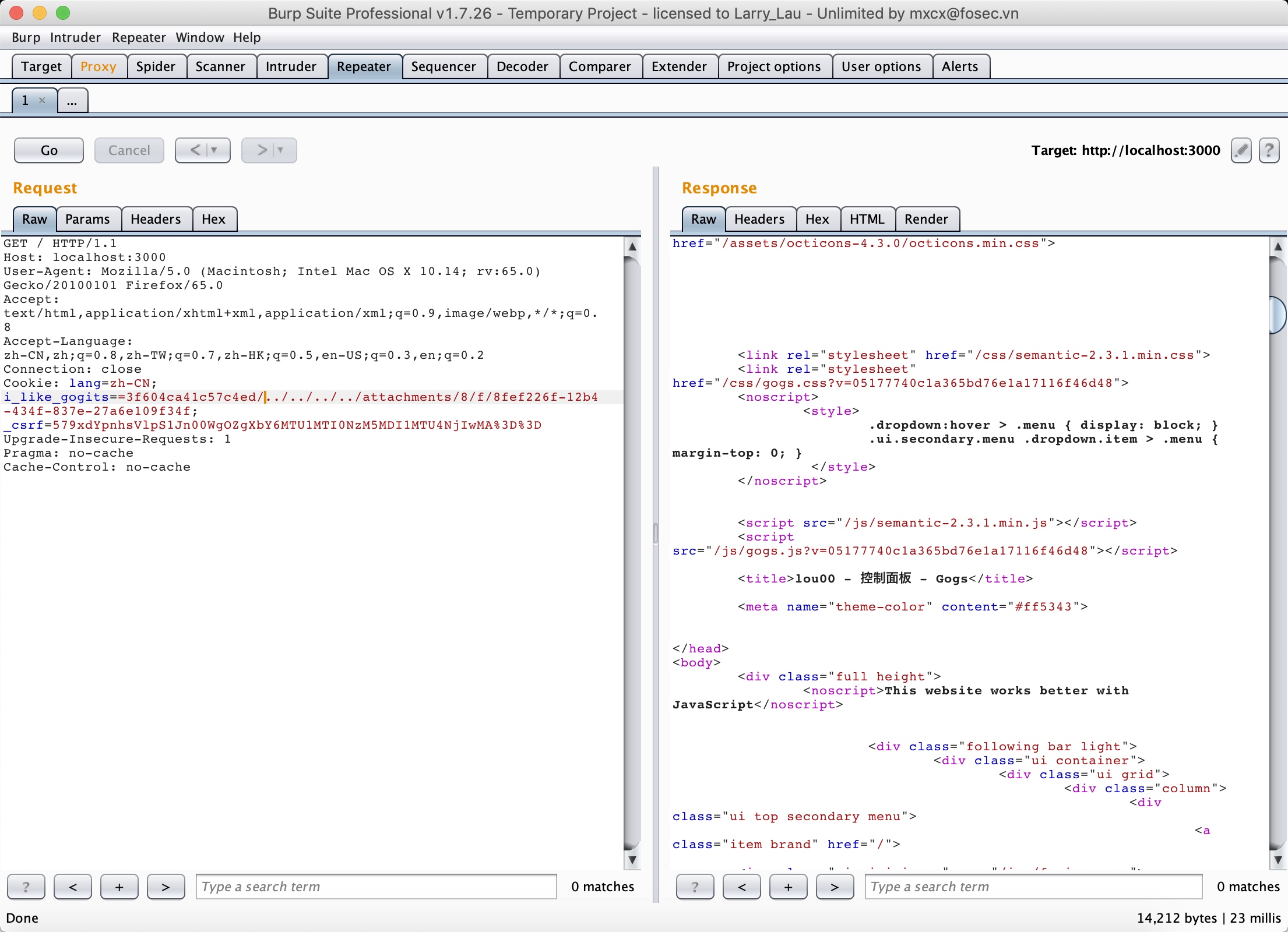Select response Headers view tab
The image size is (1288, 932).
pos(759,219)
